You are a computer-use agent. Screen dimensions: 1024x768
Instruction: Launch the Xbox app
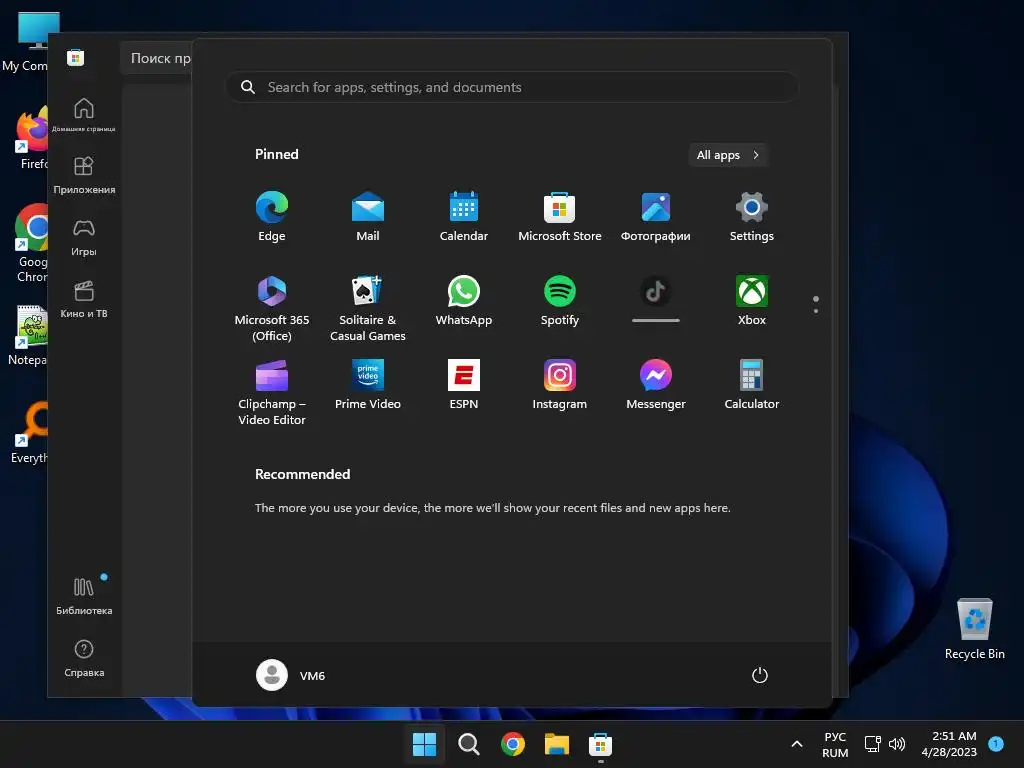[752, 300]
